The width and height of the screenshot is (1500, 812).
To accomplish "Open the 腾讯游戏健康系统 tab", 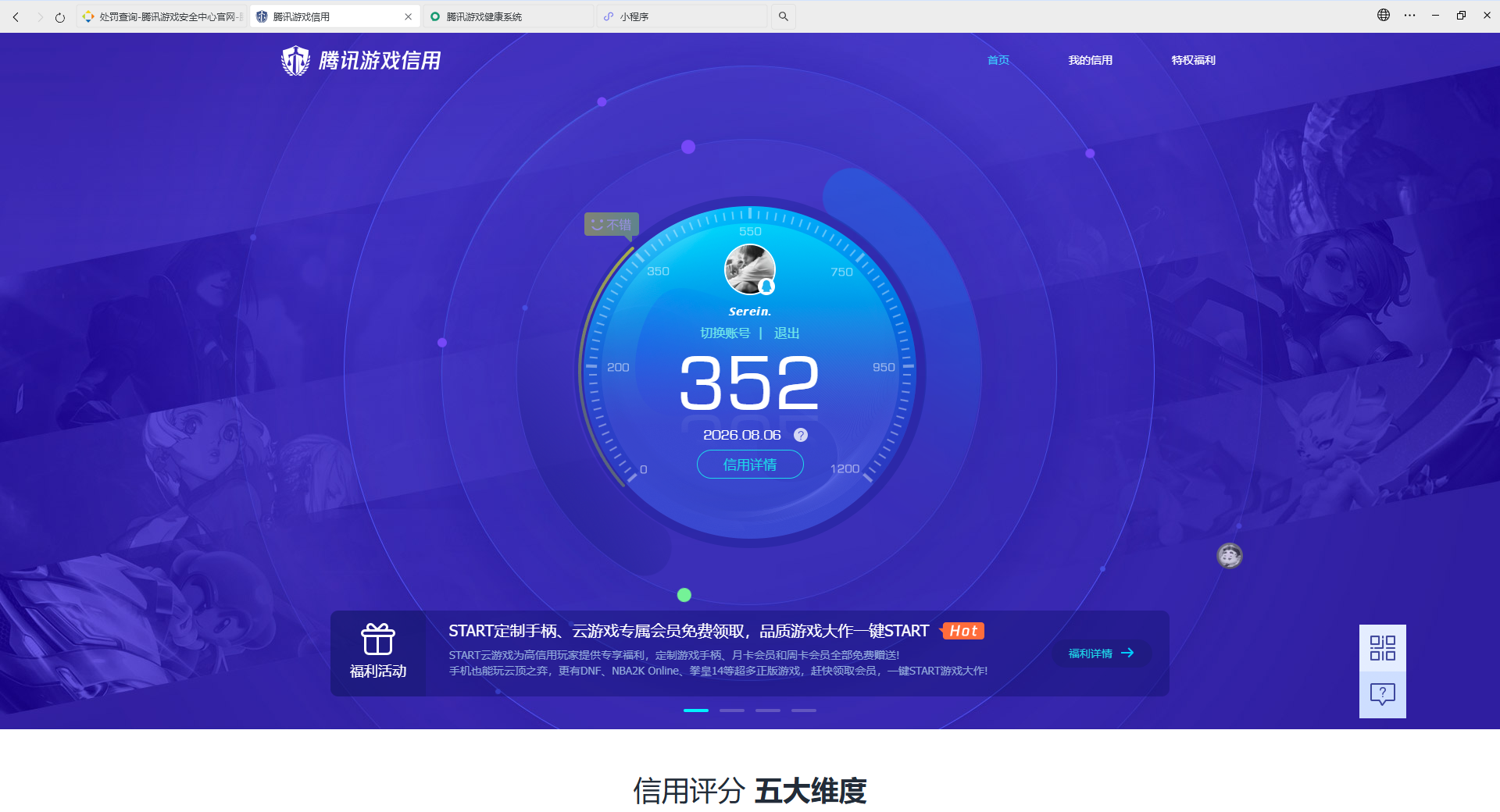I will coord(508,16).
